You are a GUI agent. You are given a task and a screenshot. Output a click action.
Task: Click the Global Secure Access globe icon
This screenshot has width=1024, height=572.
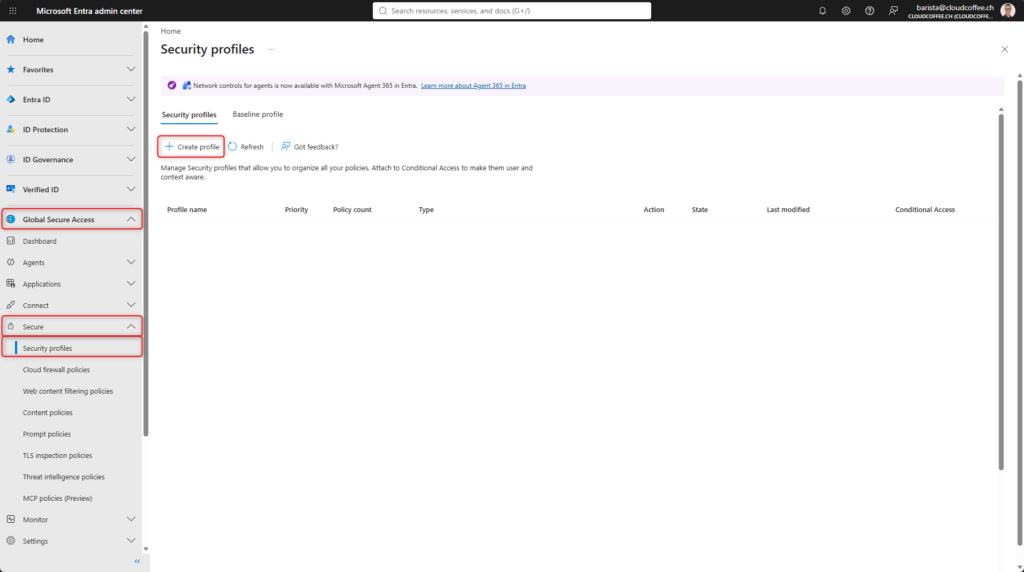tap(10, 219)
